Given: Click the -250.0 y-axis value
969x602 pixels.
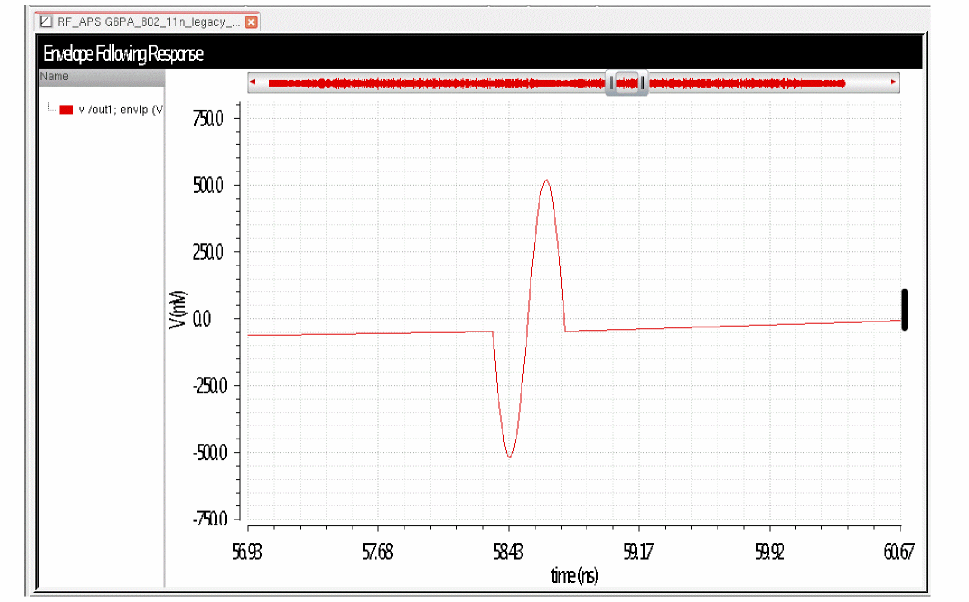Looking at the screenshot, I should click(210, 386).
